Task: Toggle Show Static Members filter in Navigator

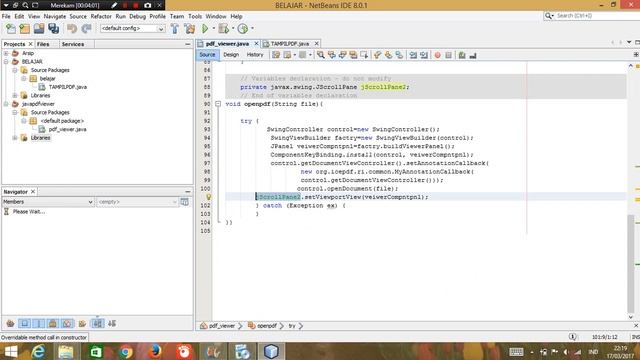Action: [x=39, y=324]
